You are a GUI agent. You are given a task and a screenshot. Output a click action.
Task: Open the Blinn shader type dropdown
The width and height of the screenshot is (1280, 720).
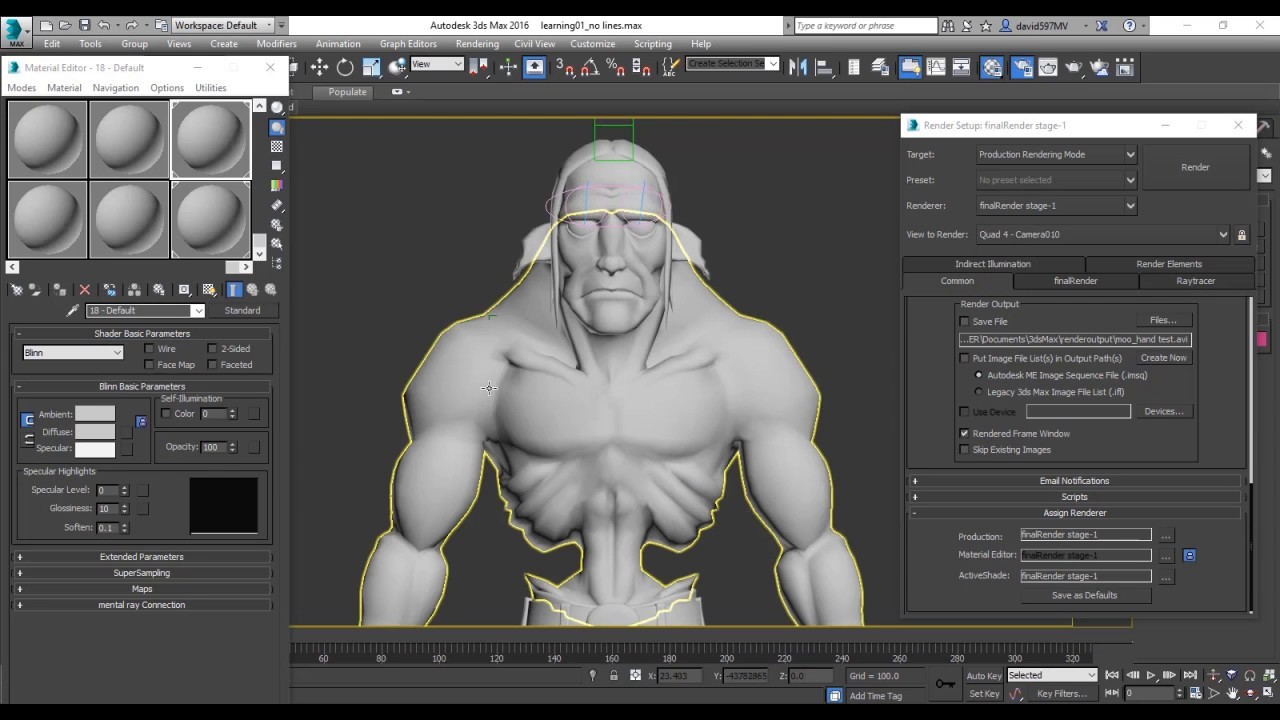coord(118,352)
